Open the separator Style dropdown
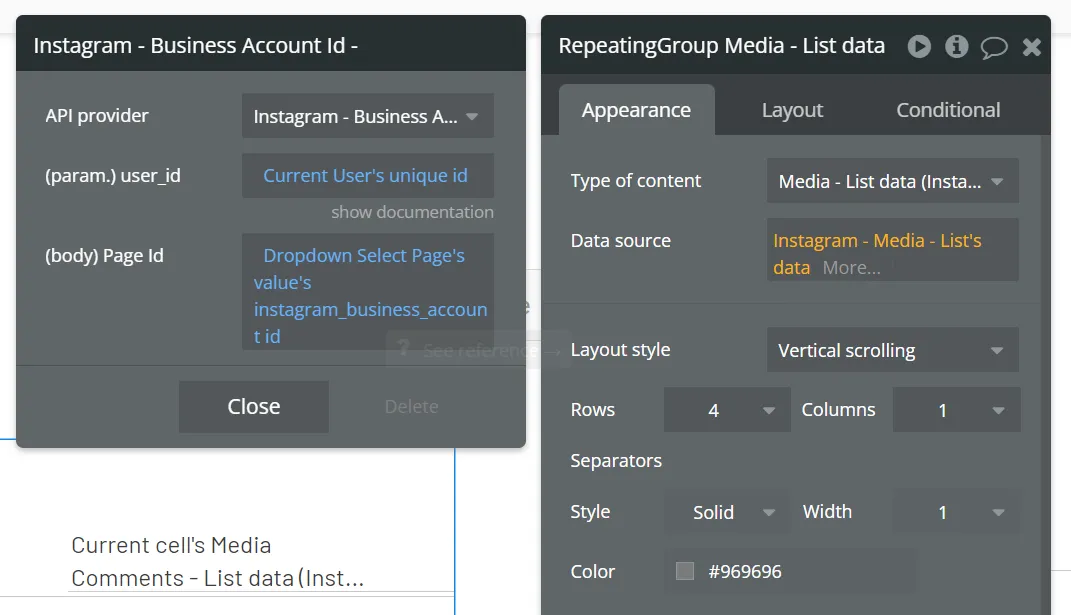The width and height of the screenshot is (1071, 615). coord(727,512)
